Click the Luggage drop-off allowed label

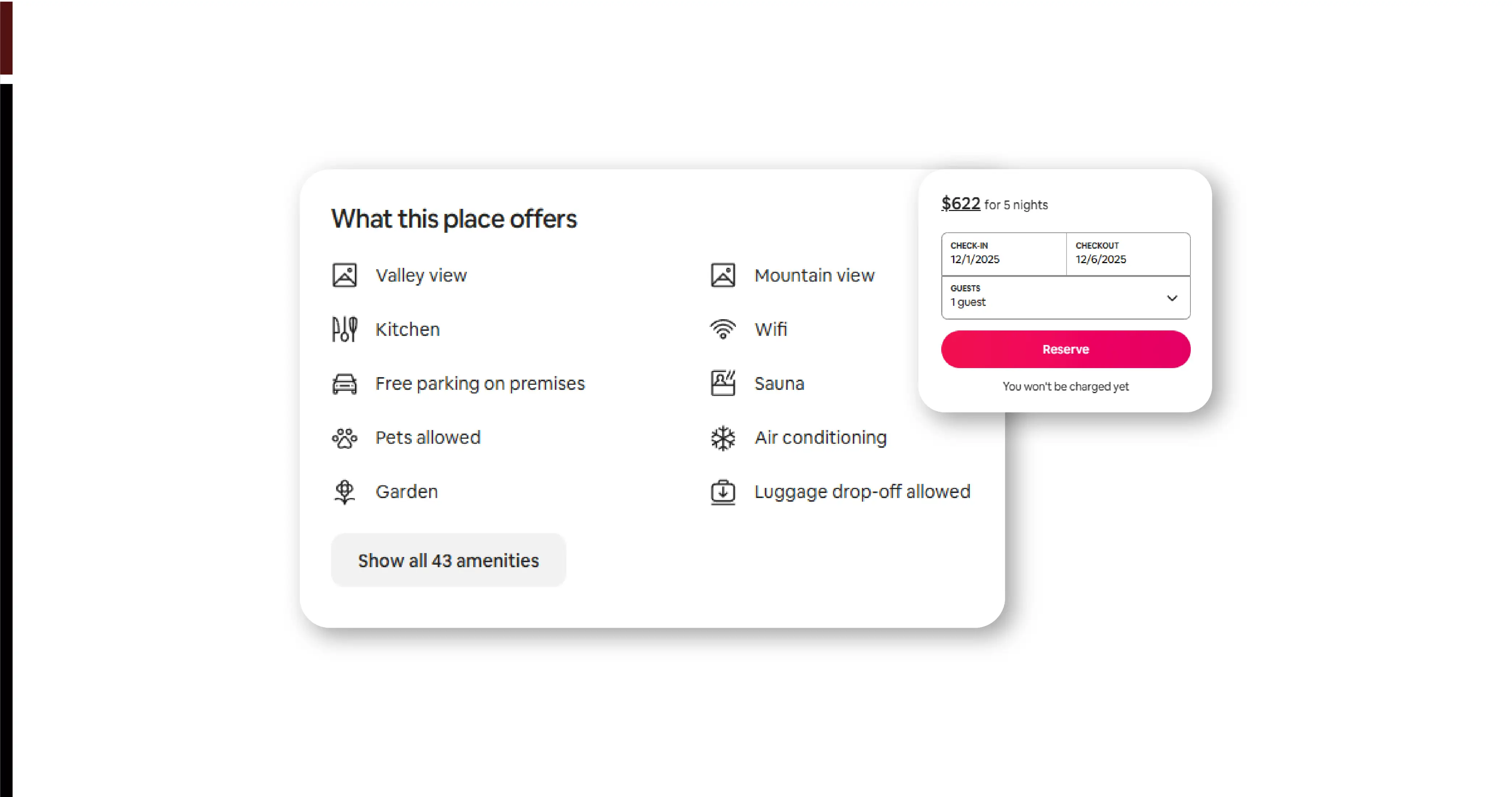tap(862, 492)
